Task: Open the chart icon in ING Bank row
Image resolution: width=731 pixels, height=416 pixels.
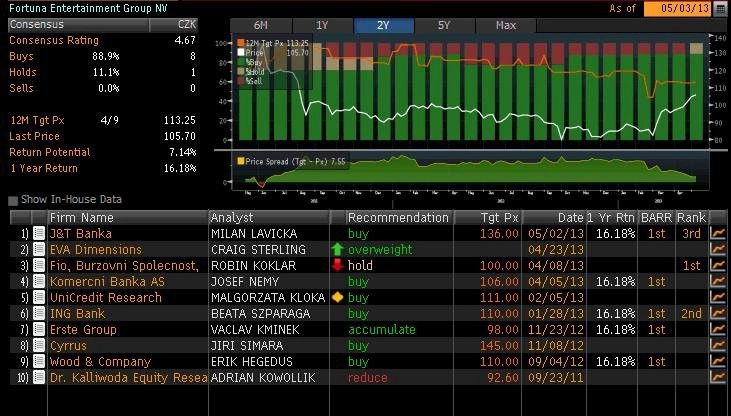Action: pos(717,313)
